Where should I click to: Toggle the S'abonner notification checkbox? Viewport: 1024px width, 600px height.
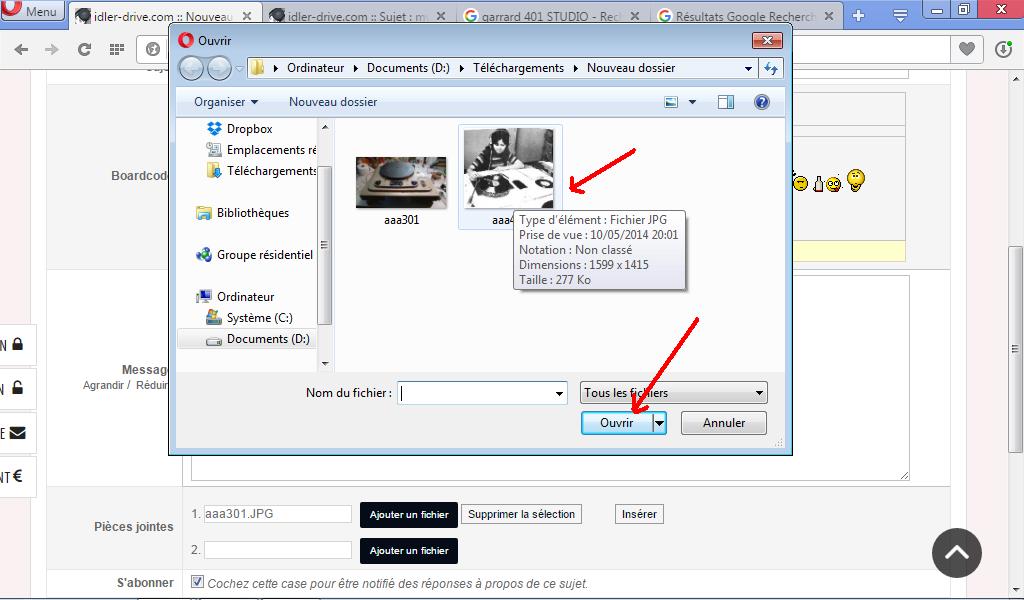click(197, 582)
